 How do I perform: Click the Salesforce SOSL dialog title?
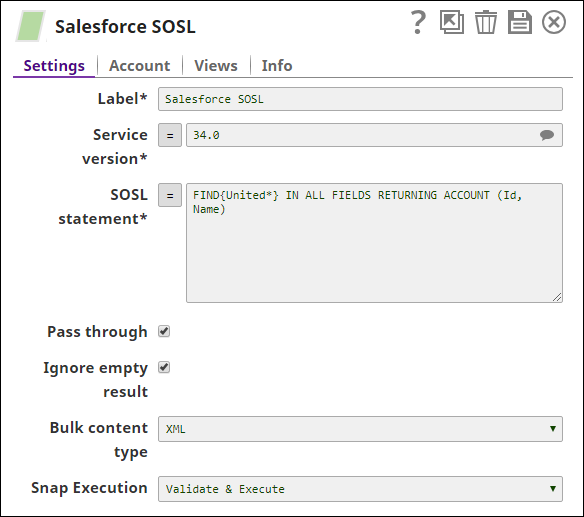point(125,27)
